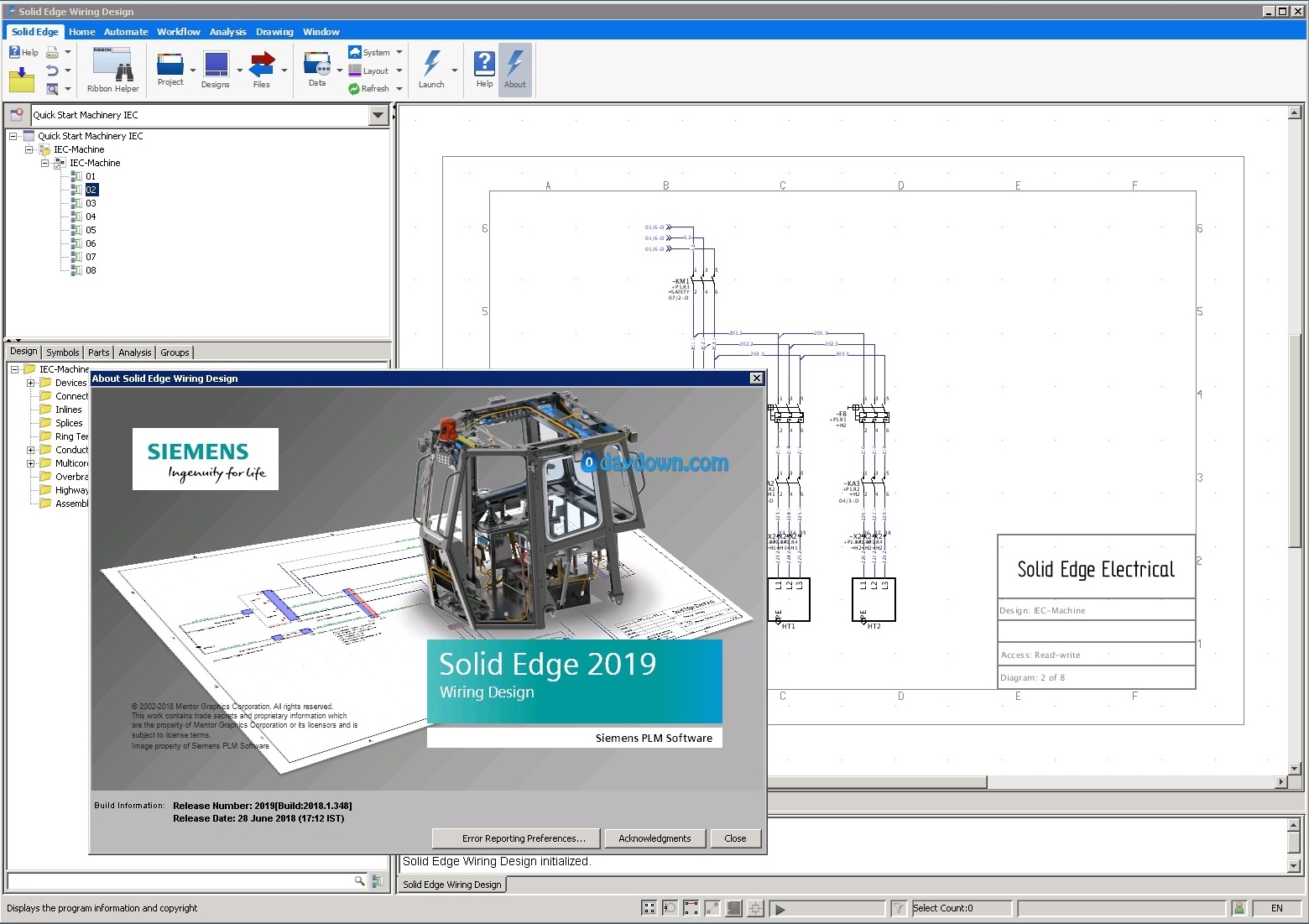The image size is (1309, 924).
Task: Click the EN language indicator
Action: pos(1277,908)
